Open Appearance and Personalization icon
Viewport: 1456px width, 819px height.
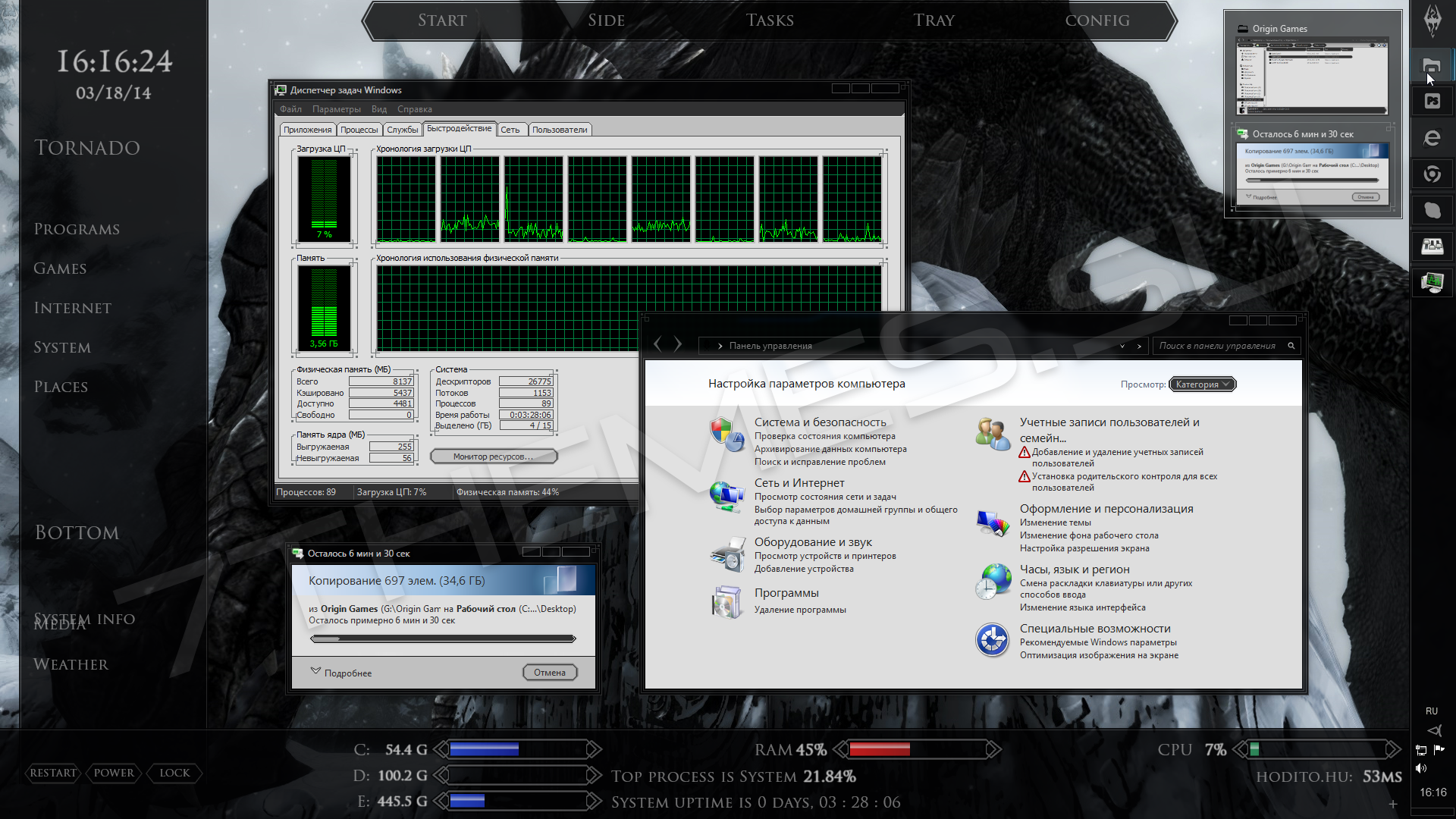click(993, 522)
